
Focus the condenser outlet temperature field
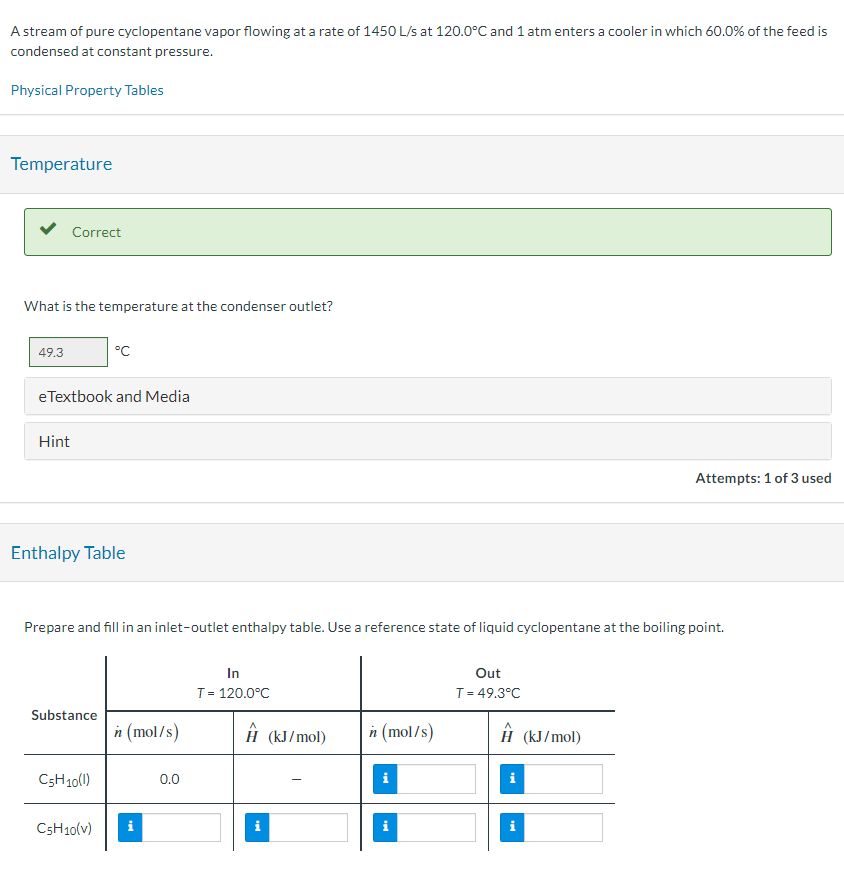[67, 352]
